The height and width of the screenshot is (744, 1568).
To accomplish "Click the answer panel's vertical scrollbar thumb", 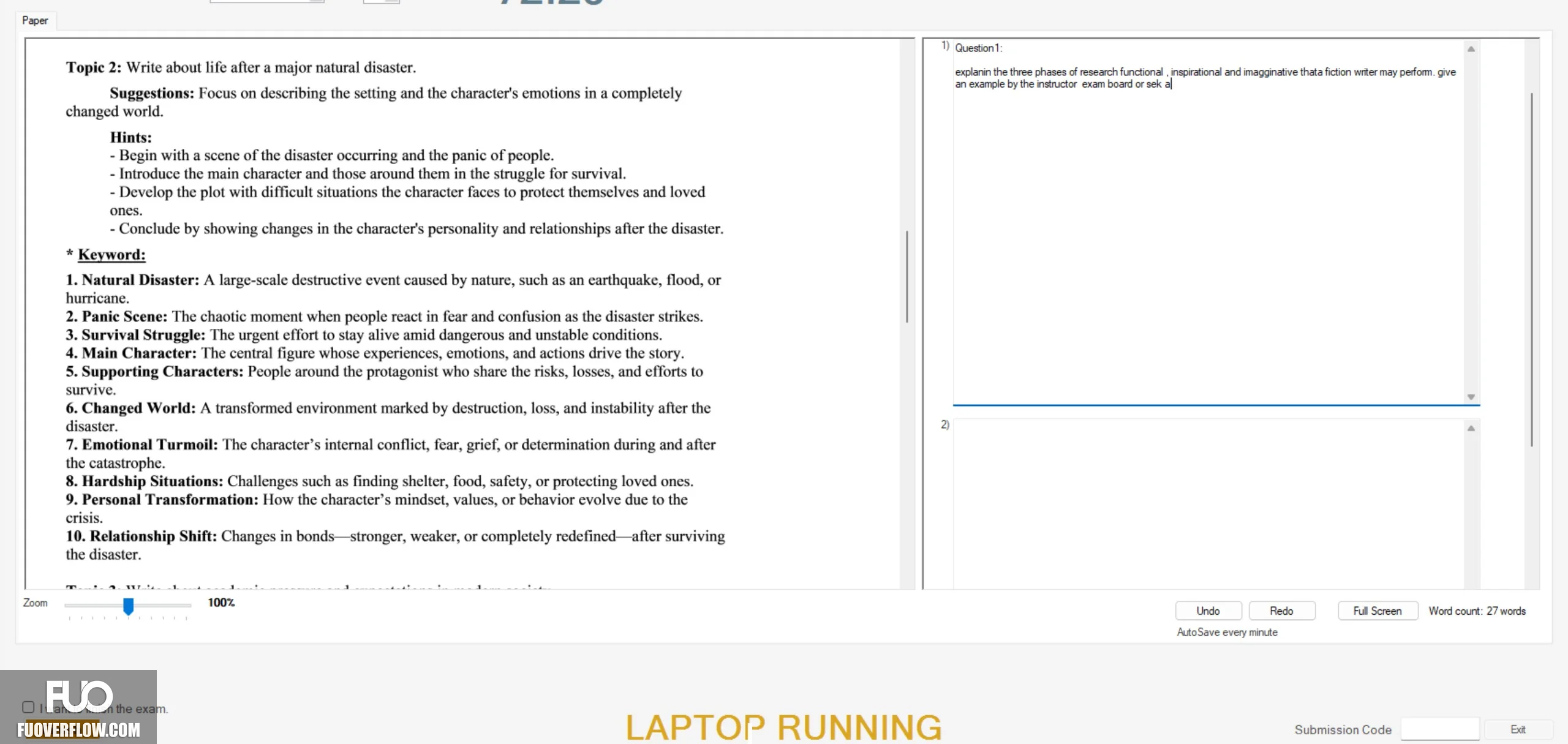I will (x=1532, y=269).
